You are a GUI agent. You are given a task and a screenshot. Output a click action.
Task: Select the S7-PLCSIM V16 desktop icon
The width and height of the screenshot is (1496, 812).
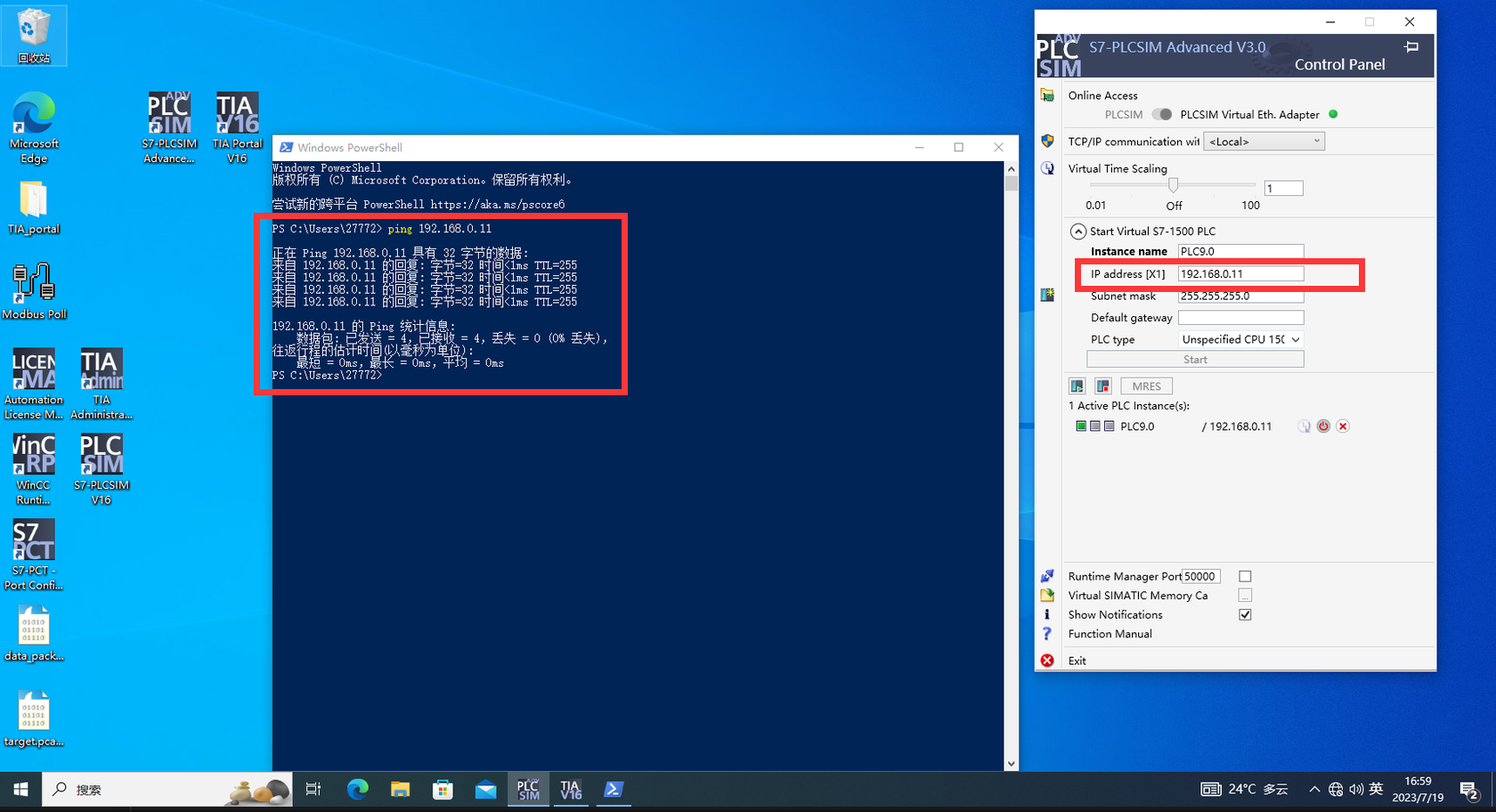click(102, 469)
